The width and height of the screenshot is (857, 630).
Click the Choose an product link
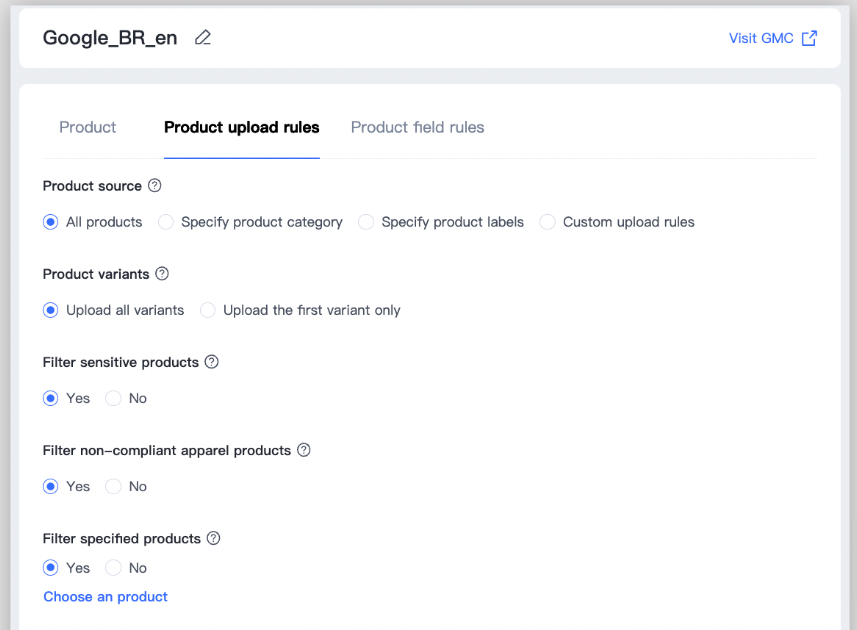[105, 596]
